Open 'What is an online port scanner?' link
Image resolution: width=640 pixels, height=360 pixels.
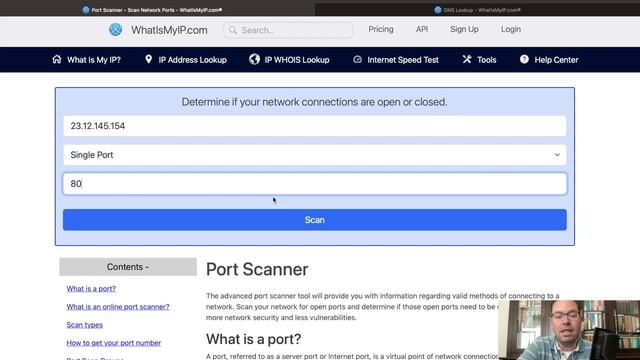(x=118, y=307)
